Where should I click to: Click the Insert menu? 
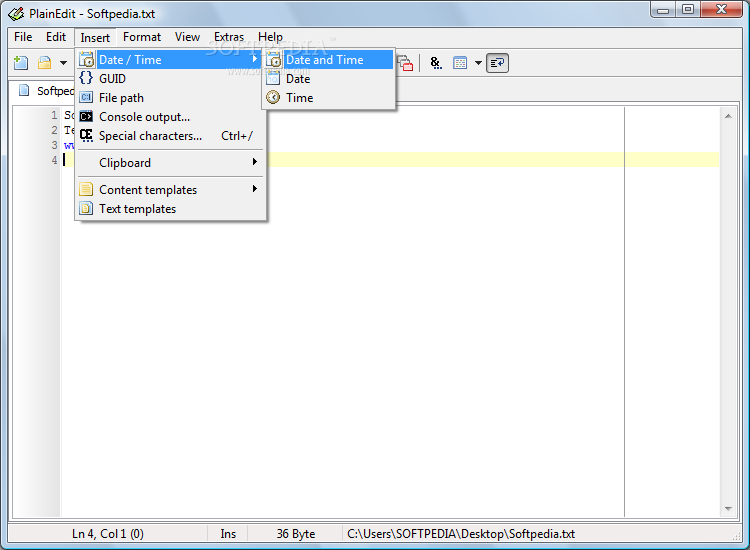pos(95,38)
